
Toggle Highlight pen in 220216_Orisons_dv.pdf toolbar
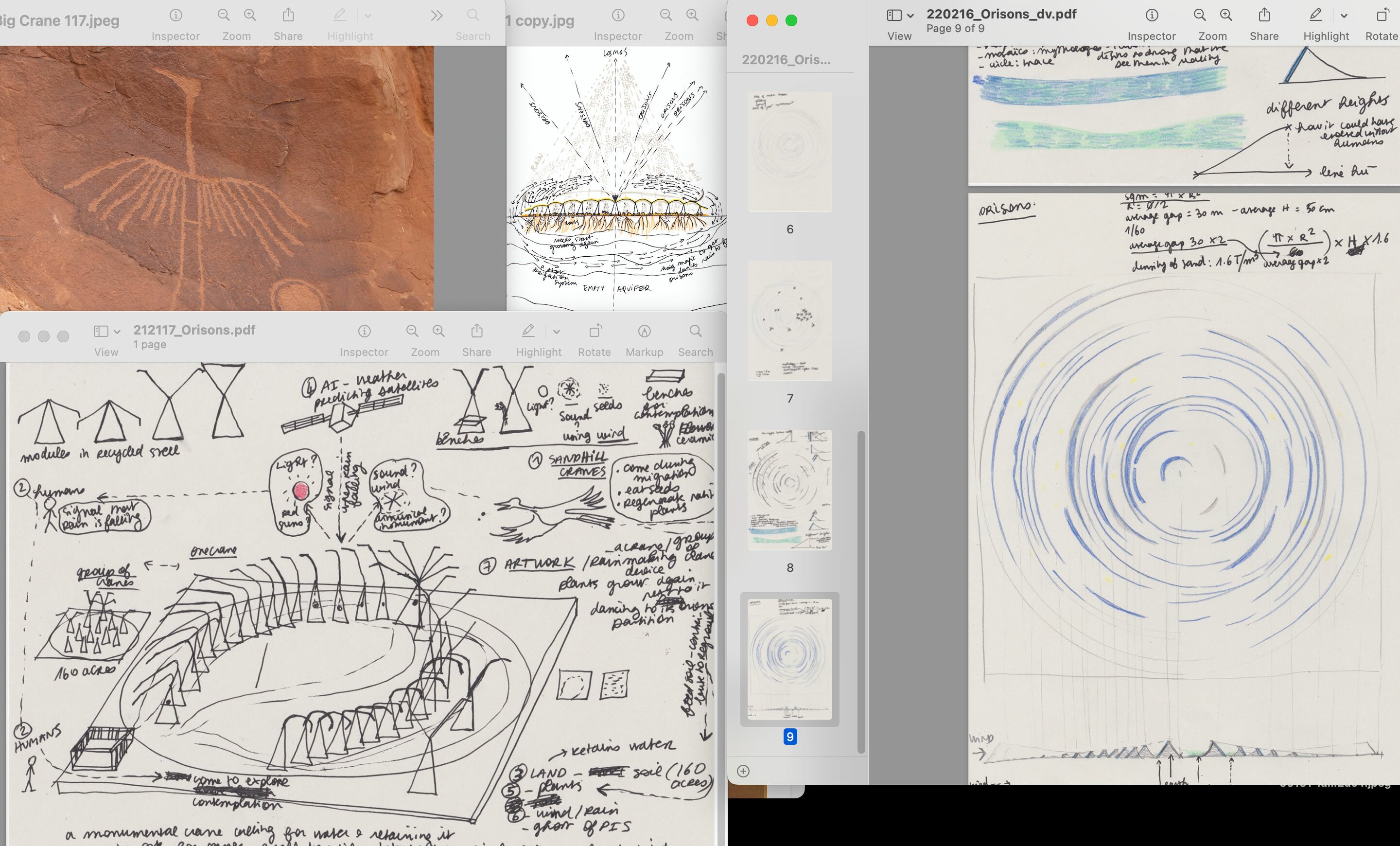pyautogui.click(x=1315, y=16)
